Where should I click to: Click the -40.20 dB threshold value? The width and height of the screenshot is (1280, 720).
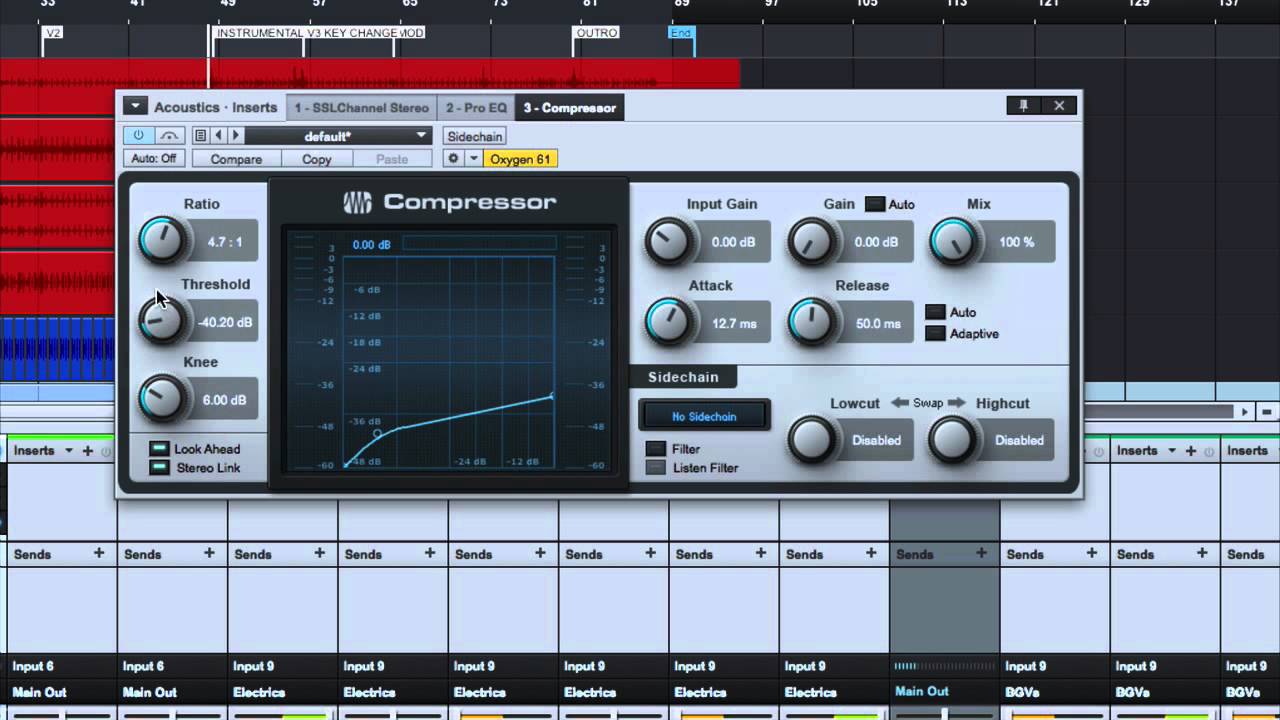coord(225,322)
